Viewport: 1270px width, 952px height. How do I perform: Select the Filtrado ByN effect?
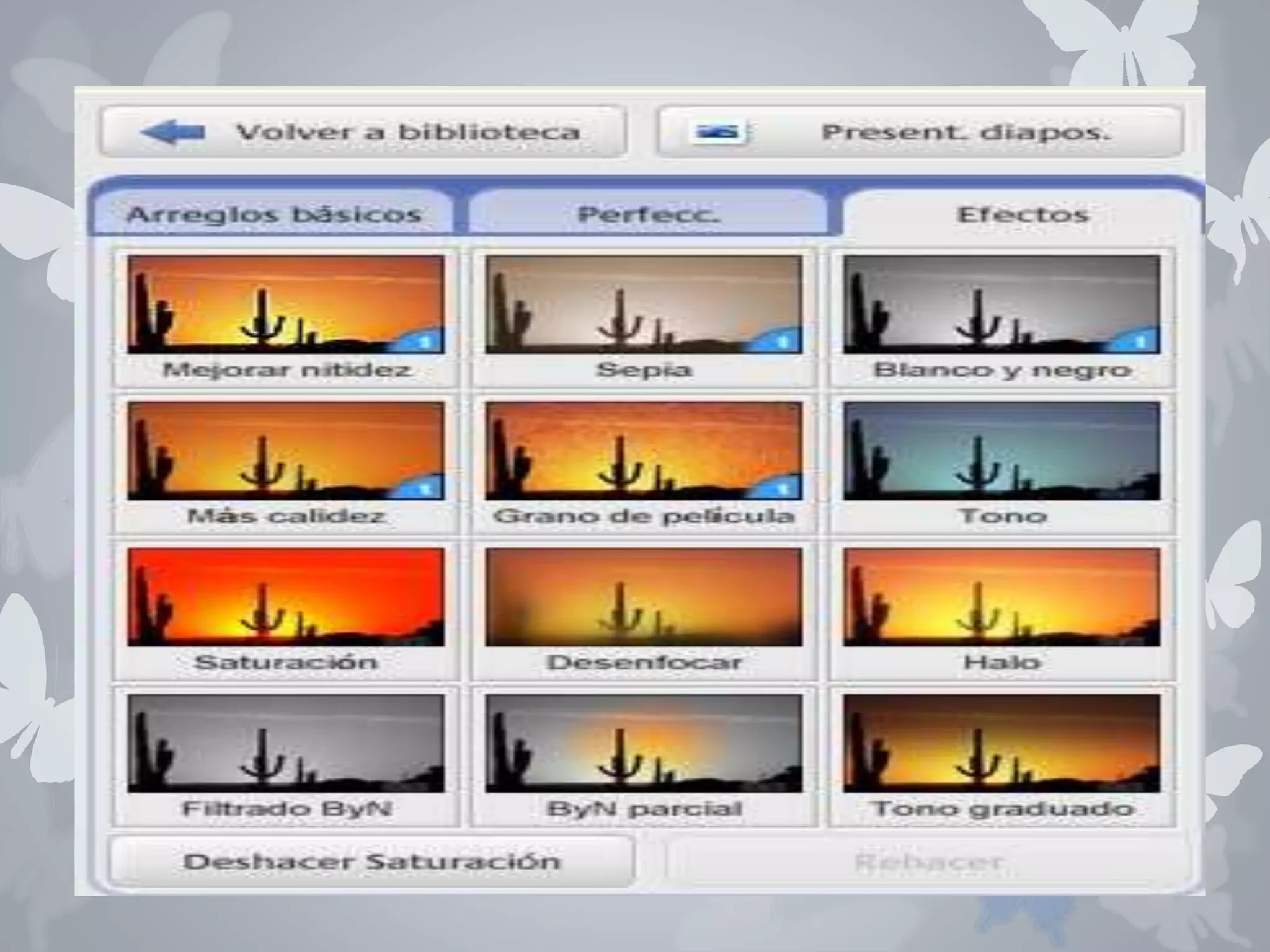tap(286, 744)
